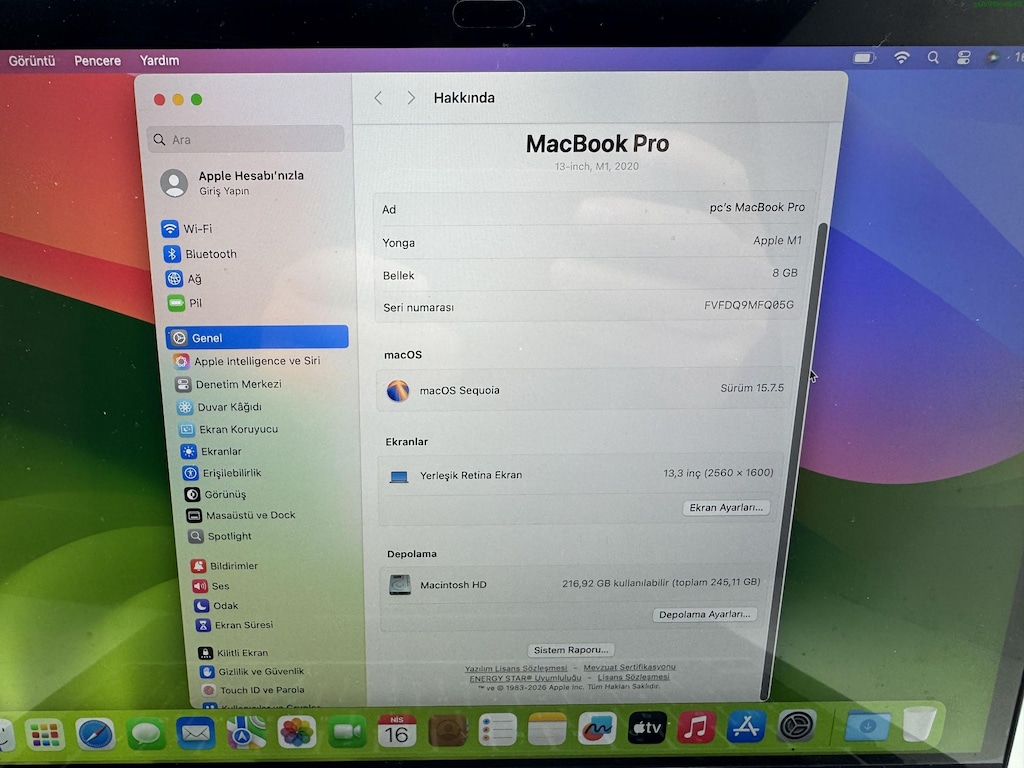Click the Yerleşik Retina Ekran row
The width and height of the screenshot is (1024, 768).
click(581, 475)
